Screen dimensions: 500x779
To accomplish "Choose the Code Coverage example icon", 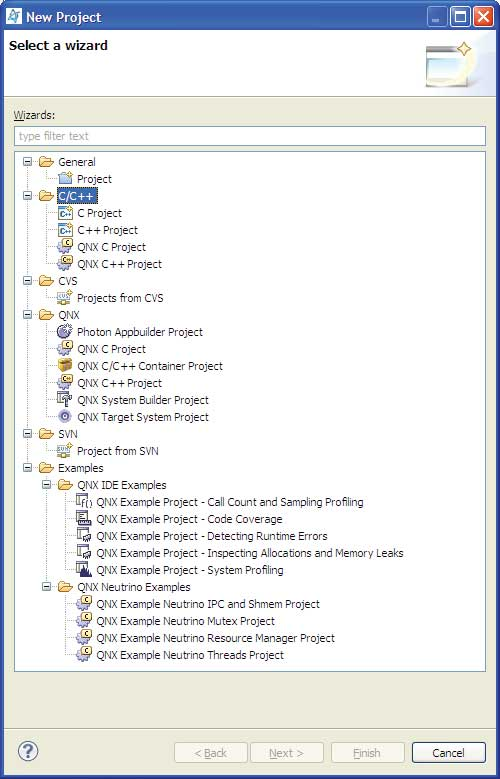I will tap(84, 519).
